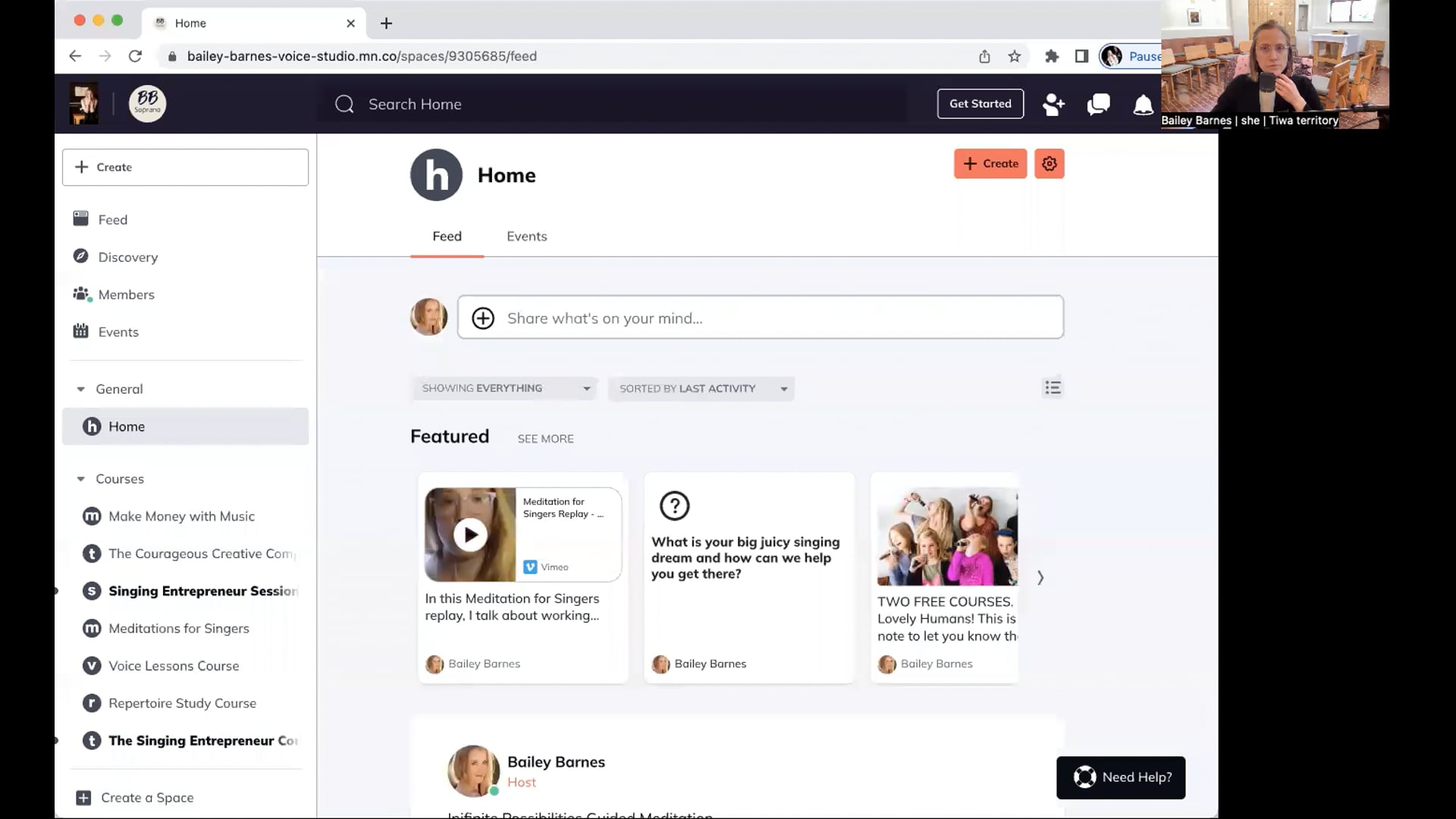Switch to the Events tab
The width and height of the screenshot is (1456, 819).
(526, 237)
